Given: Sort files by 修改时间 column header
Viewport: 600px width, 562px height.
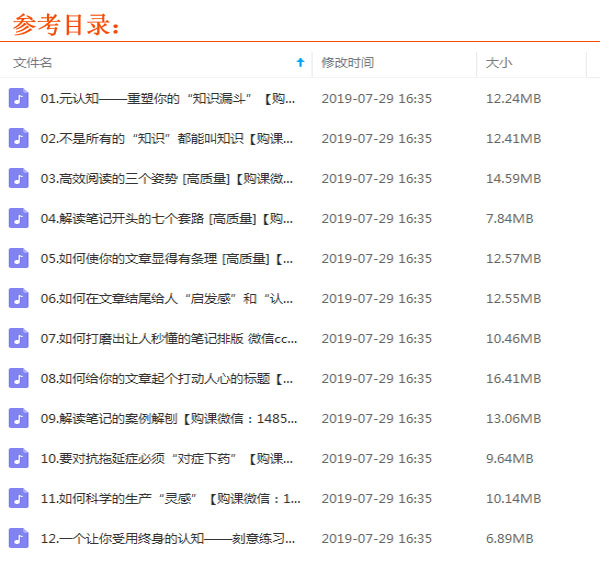Looking at the screenshot, I should click(347, 63).
